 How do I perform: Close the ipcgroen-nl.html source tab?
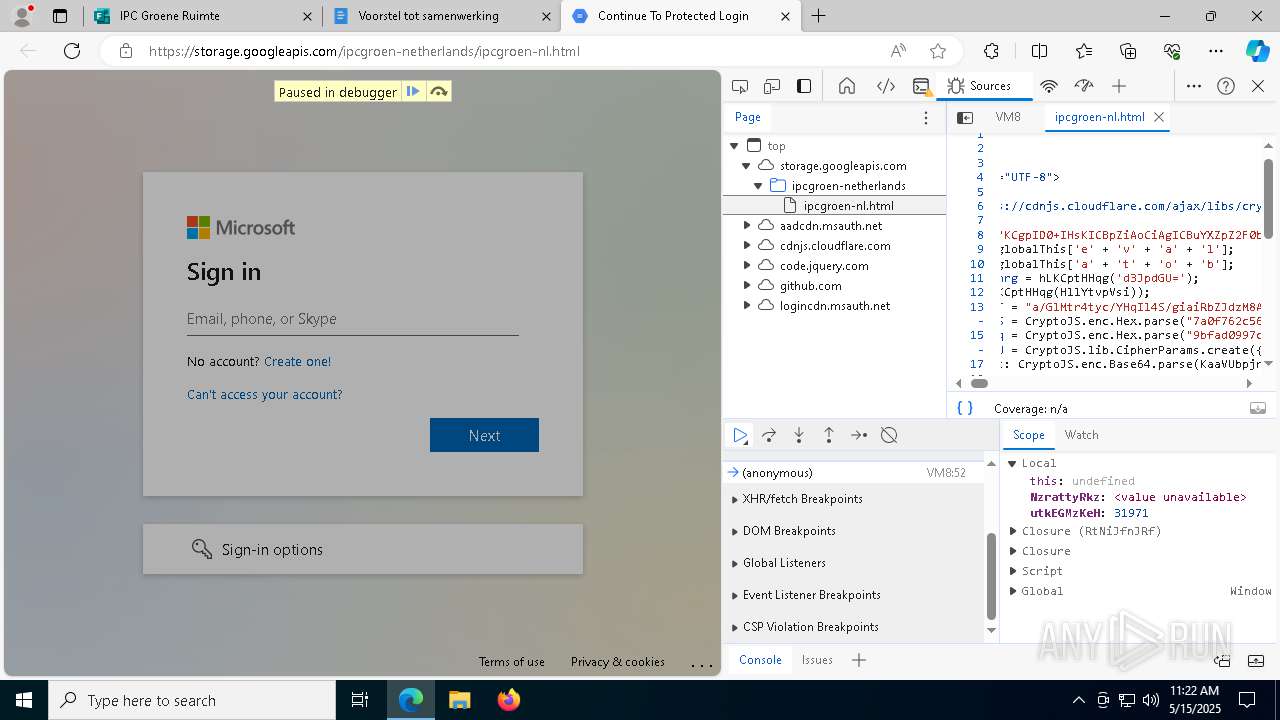pos(1159,117)
